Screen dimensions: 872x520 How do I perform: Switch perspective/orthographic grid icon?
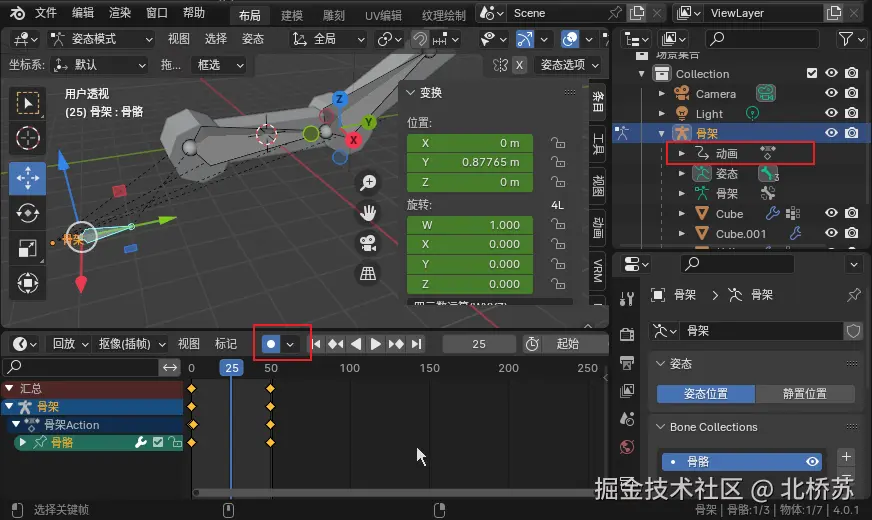368,273
